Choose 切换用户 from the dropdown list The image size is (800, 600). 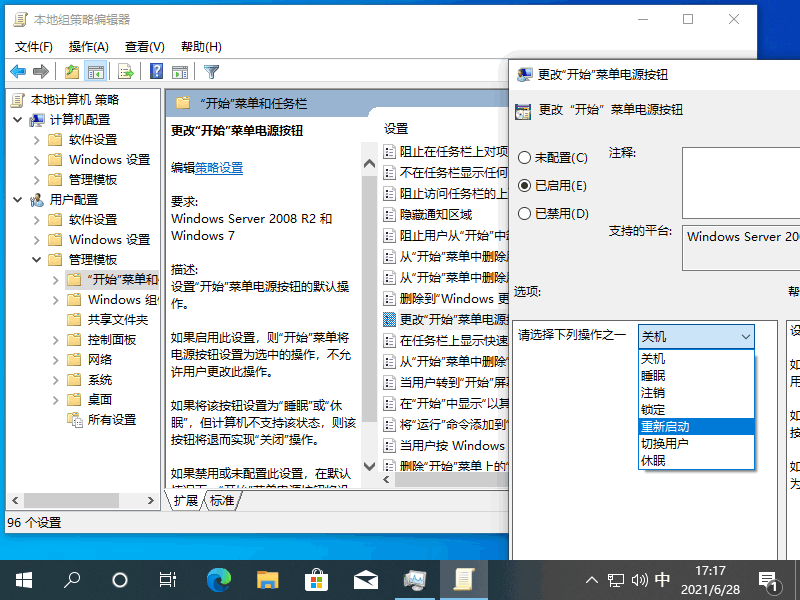[696, 443]
